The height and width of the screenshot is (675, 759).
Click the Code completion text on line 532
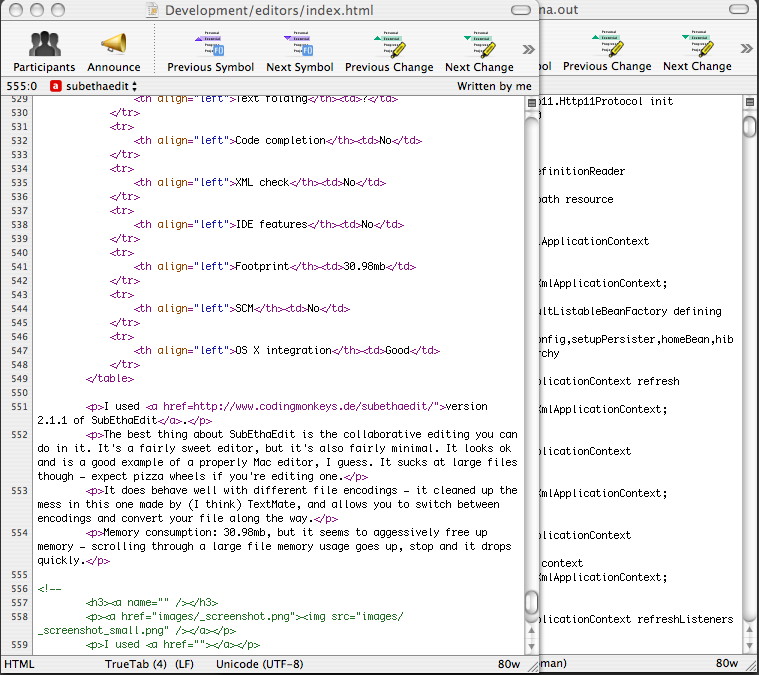[x=280, y=140]
